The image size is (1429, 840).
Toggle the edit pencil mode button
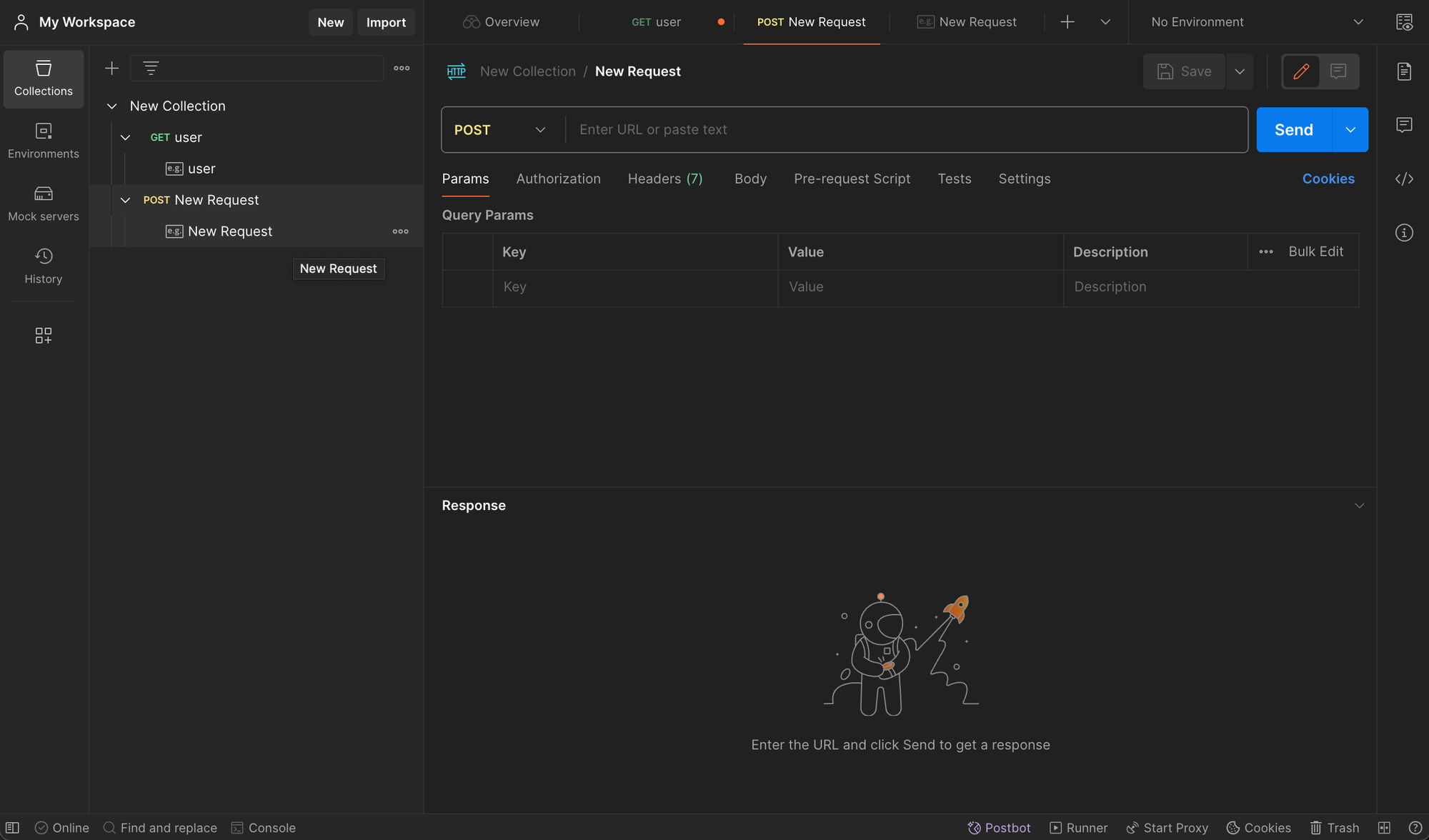1301,71
